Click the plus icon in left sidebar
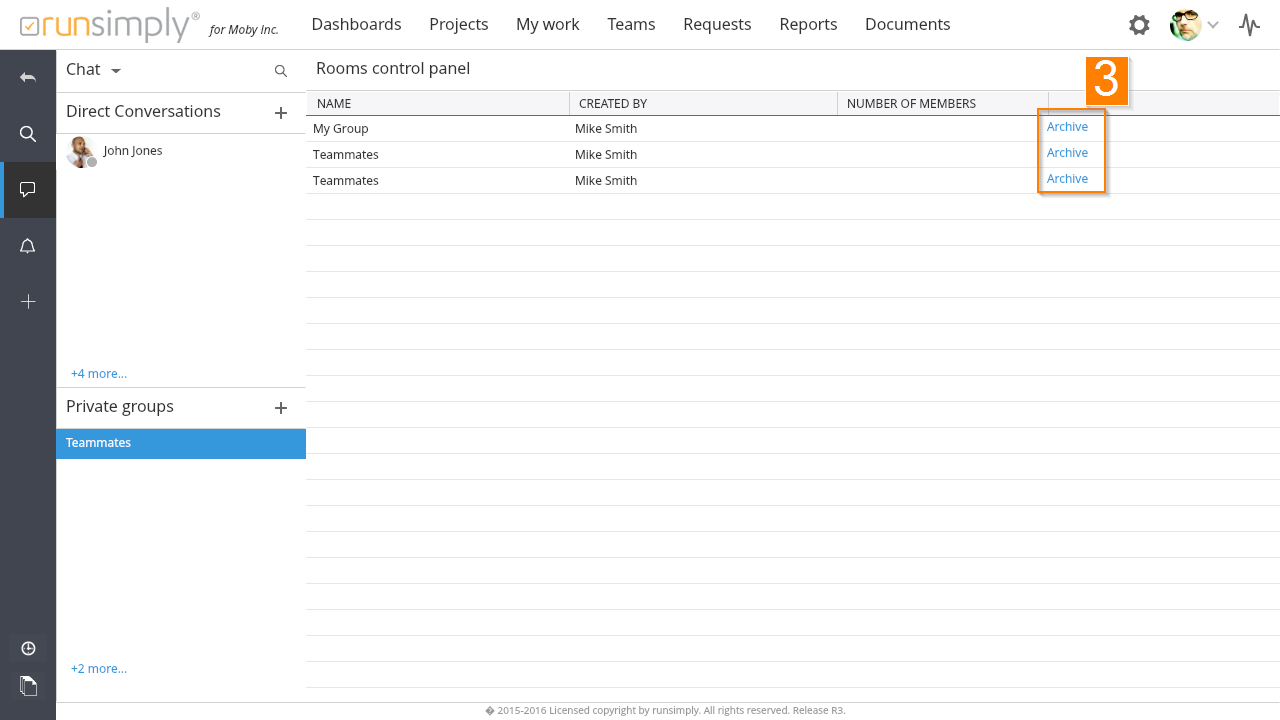Viewport: 1280px width, 720px height. point(28,302)
